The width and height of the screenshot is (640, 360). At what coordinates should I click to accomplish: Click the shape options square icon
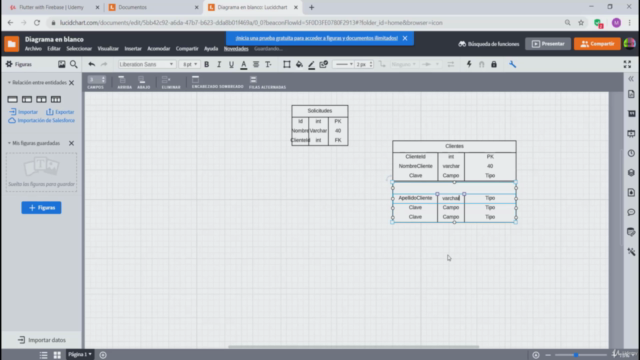pos(287,64)
